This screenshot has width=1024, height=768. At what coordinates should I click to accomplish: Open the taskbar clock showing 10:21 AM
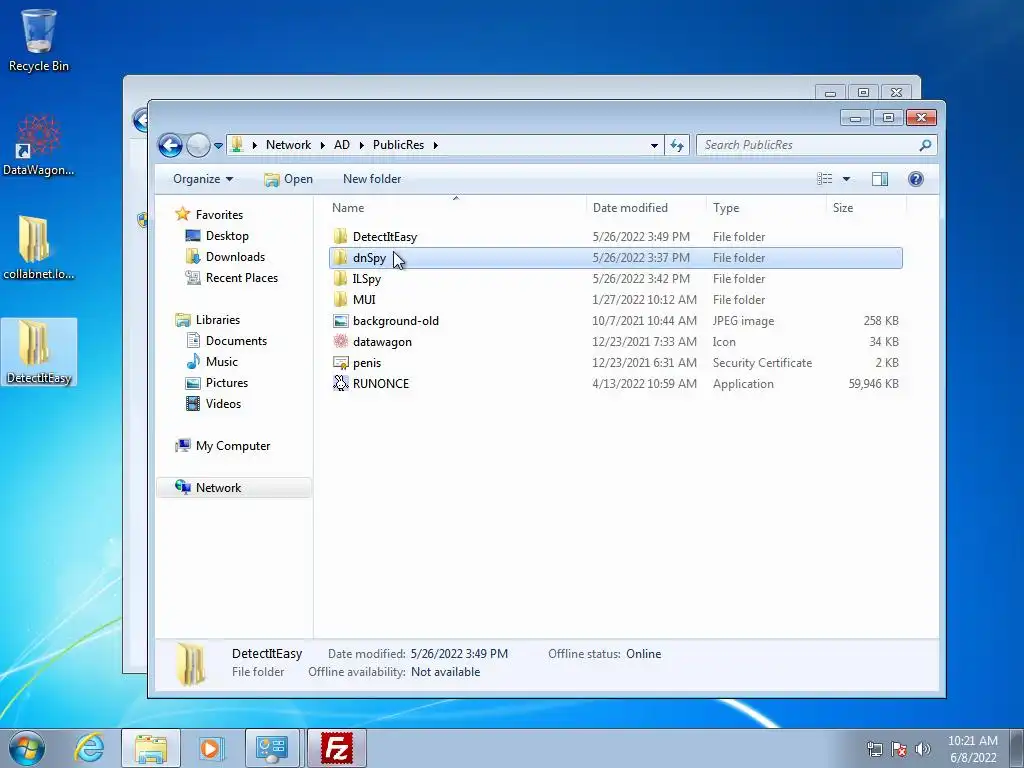[973, 749]
